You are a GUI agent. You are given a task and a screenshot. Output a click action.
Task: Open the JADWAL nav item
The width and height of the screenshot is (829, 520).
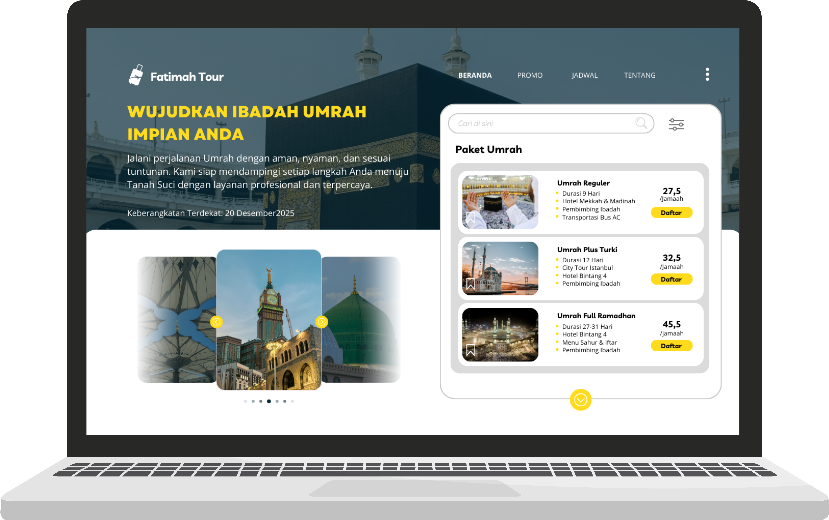(585, 76)
